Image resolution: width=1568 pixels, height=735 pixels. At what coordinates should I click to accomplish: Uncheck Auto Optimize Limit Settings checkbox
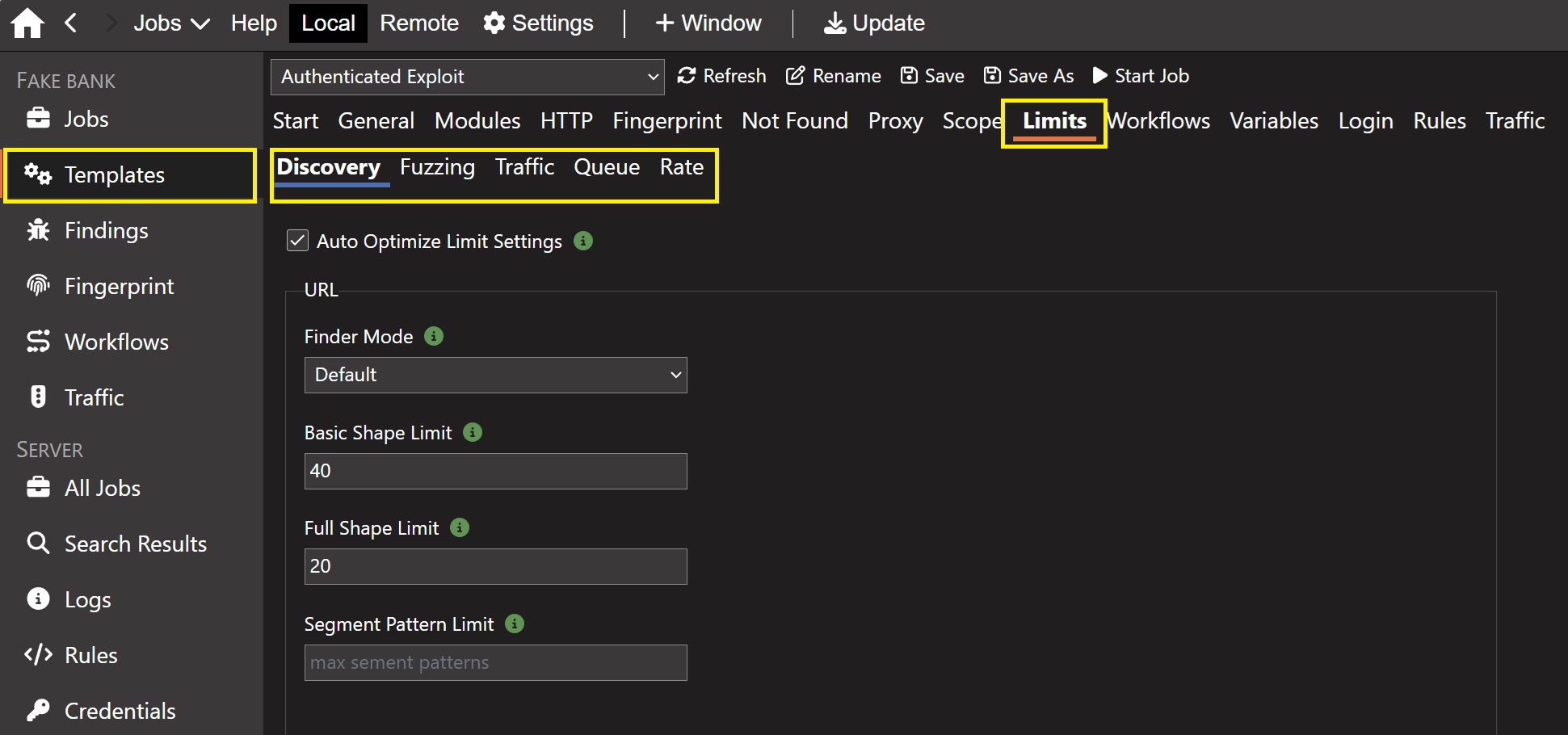click(x=297, y=241)
